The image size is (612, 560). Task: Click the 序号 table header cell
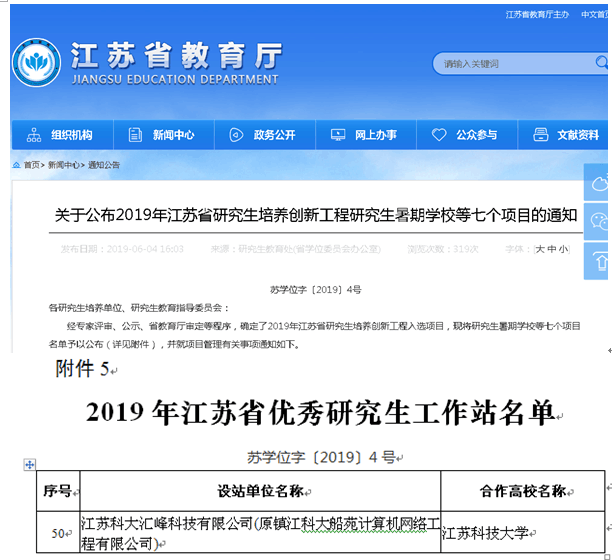(58, 491)
